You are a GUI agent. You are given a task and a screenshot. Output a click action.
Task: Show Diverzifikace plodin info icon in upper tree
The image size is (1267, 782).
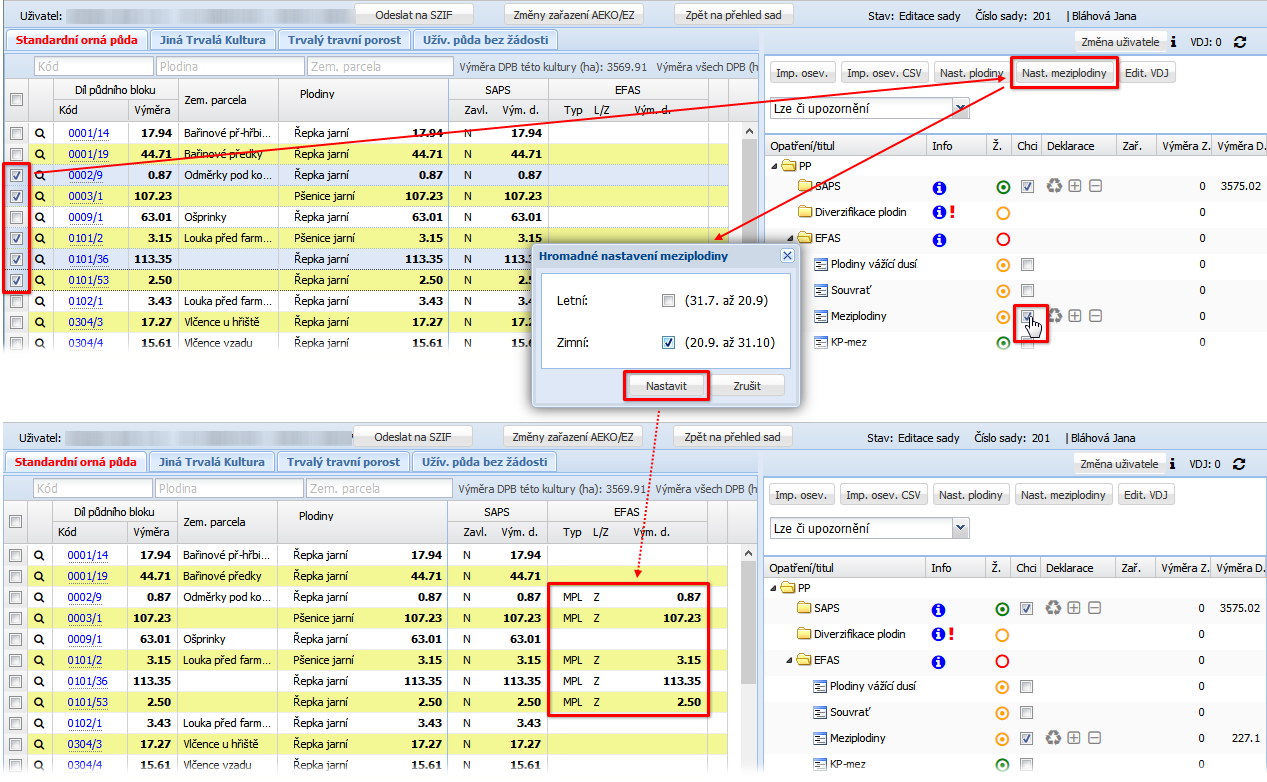pyautogui.click(x=938, y=213)
